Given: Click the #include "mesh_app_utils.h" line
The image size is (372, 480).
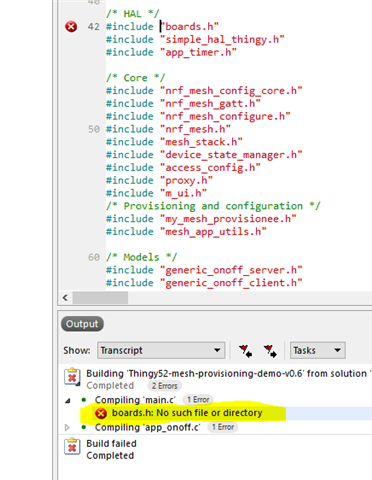Looking at the screenshot, I should tap(186, 232).
